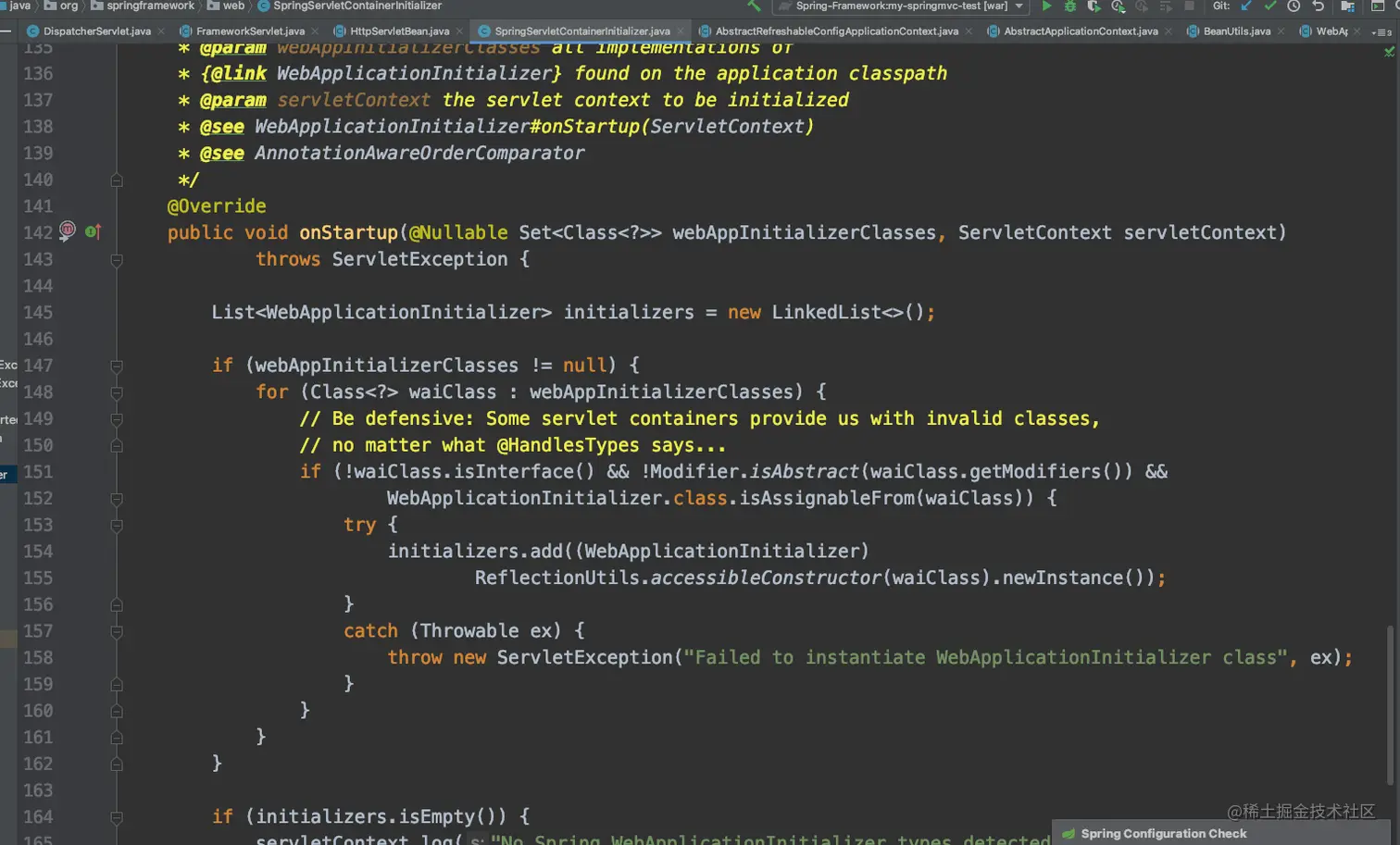Close the DispatcherServlet.java tab

click(x=161, y=31)
